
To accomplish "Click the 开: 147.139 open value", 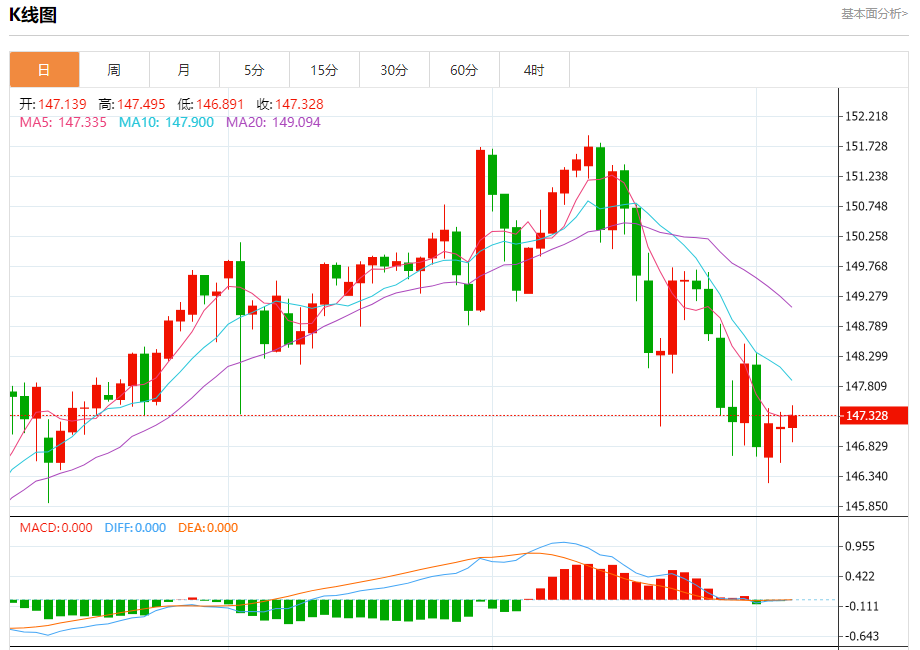I will click(x=53, y=104).
